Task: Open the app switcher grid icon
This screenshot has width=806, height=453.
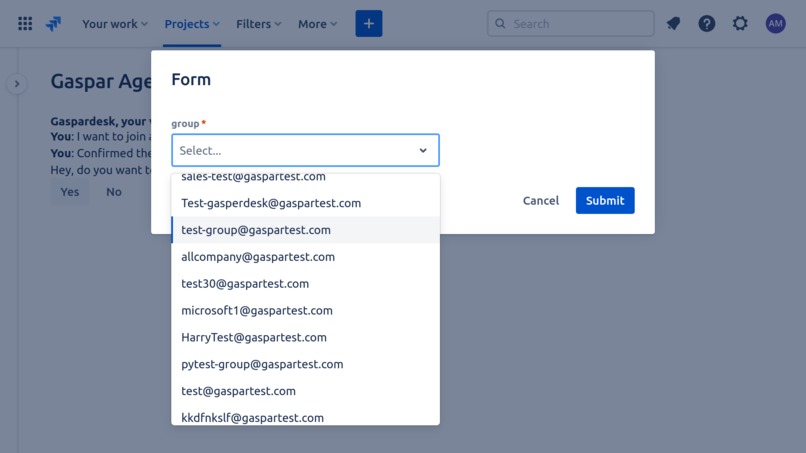Action: point(25,24)
